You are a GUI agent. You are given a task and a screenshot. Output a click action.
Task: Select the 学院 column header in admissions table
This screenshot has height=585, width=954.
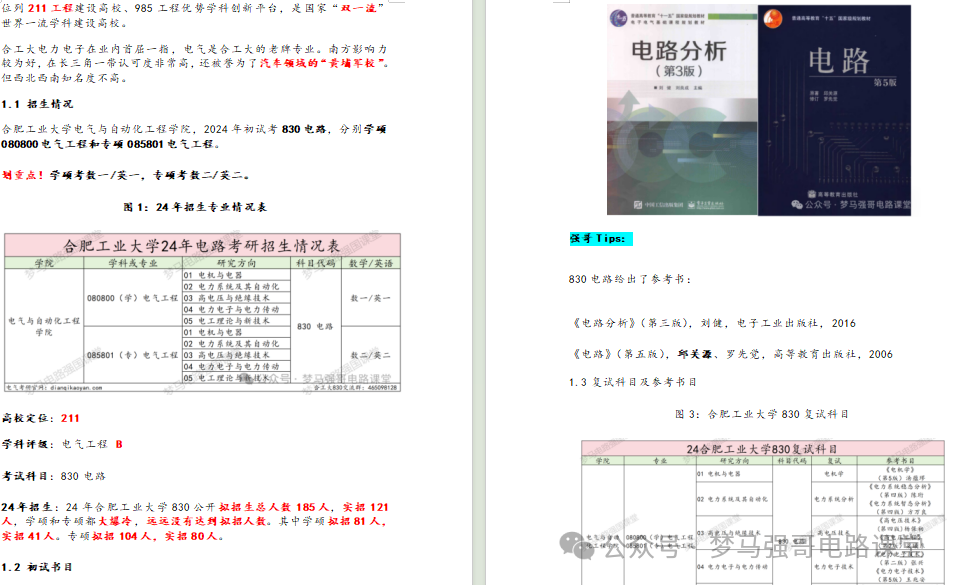coord(42,262)
